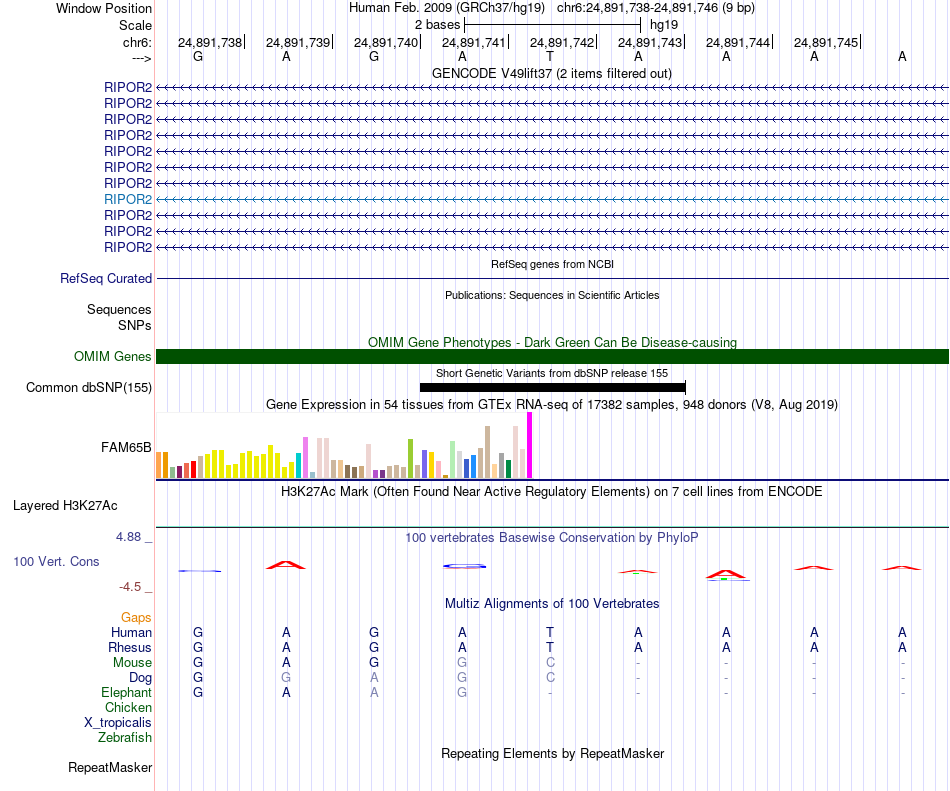Open the GTEx Gene Expression track title

coord(552,405)
